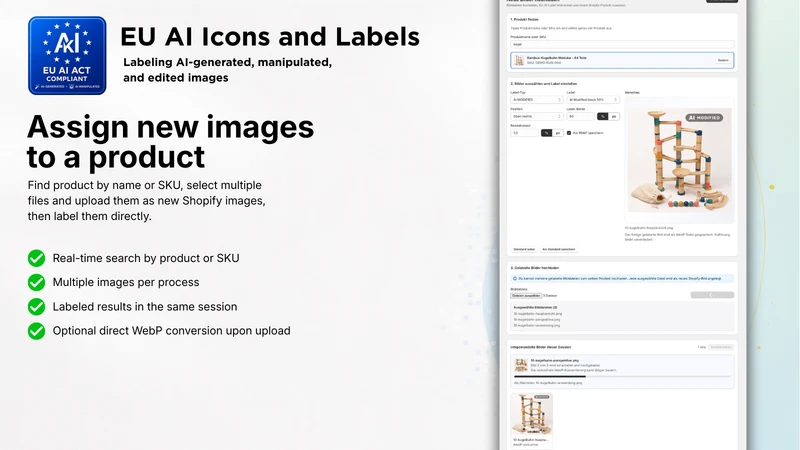The width and height of the screenshot is (800, 450).
Task: Select px unit for label width
Action: click(614, 116)
